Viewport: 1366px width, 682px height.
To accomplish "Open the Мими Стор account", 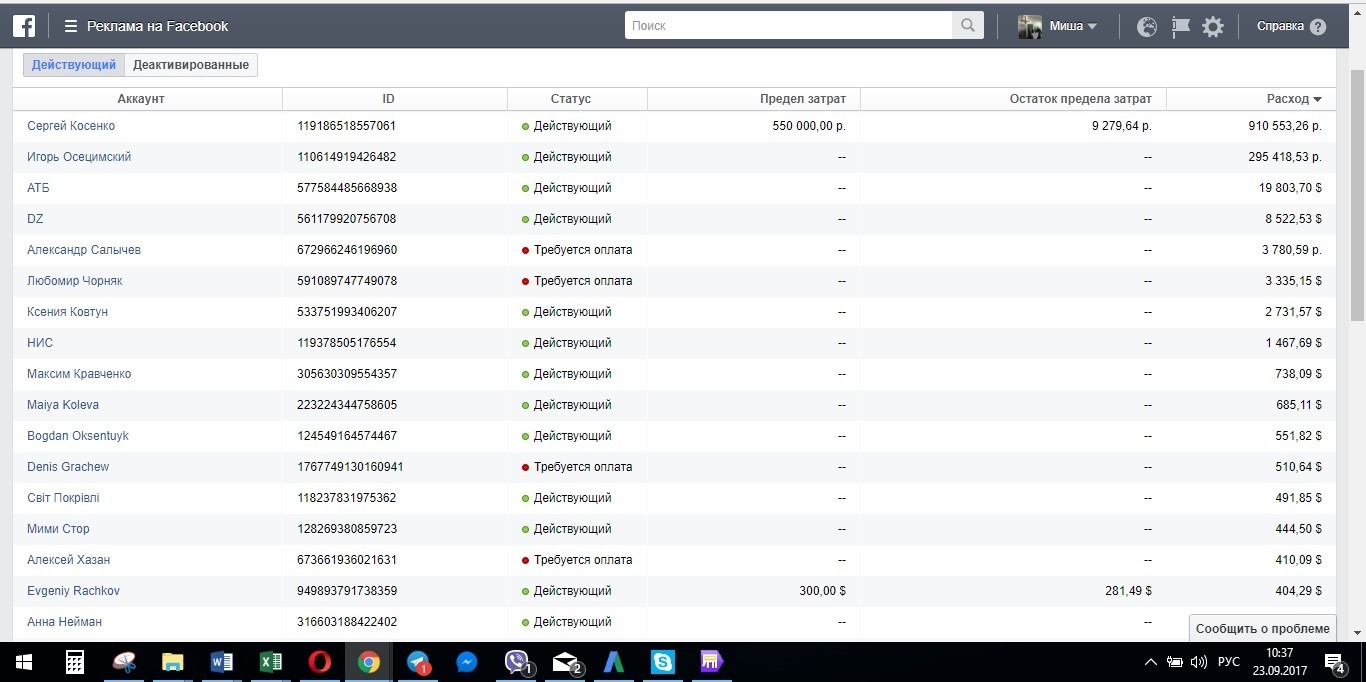I will [58, 529].
